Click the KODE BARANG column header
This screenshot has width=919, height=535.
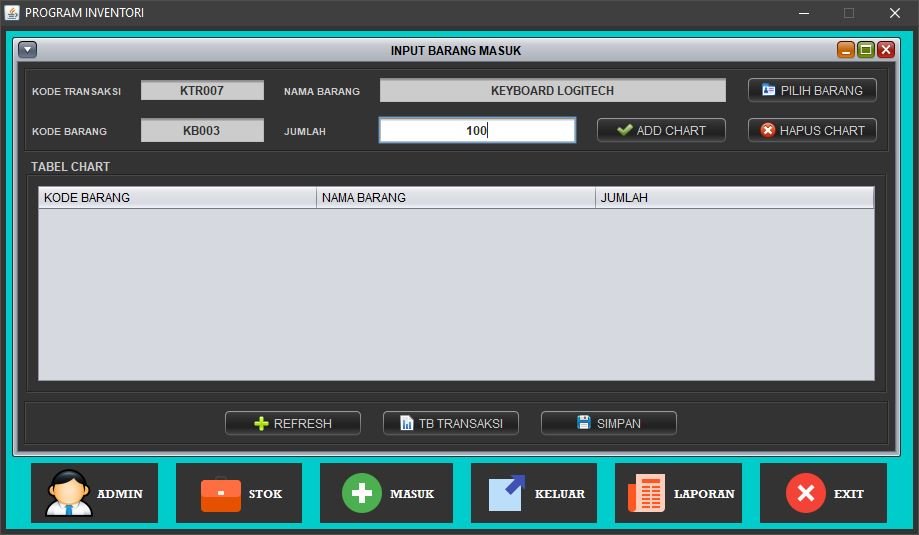177,198
